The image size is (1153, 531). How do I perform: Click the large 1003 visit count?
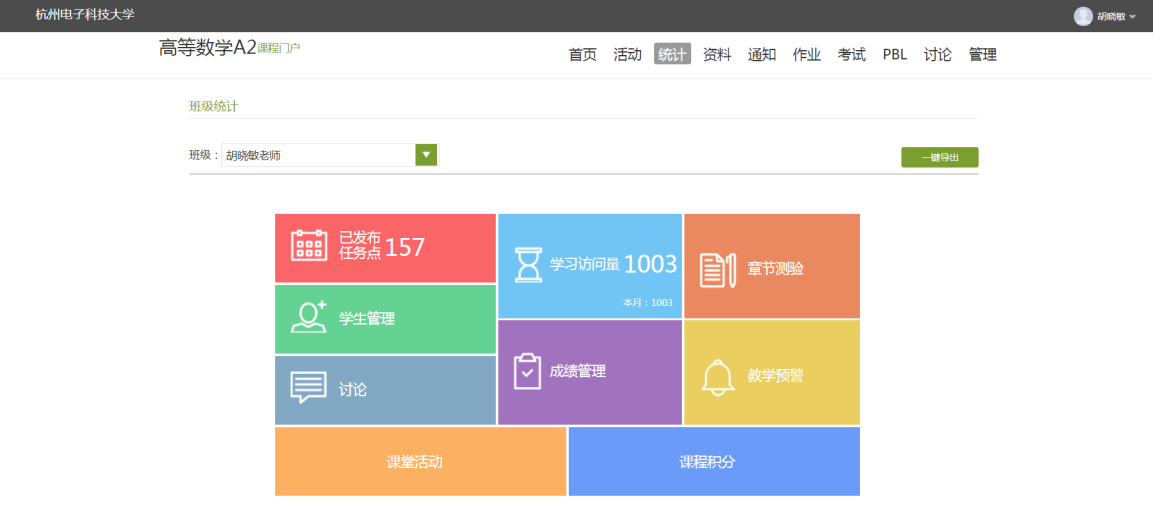point(651,265)
